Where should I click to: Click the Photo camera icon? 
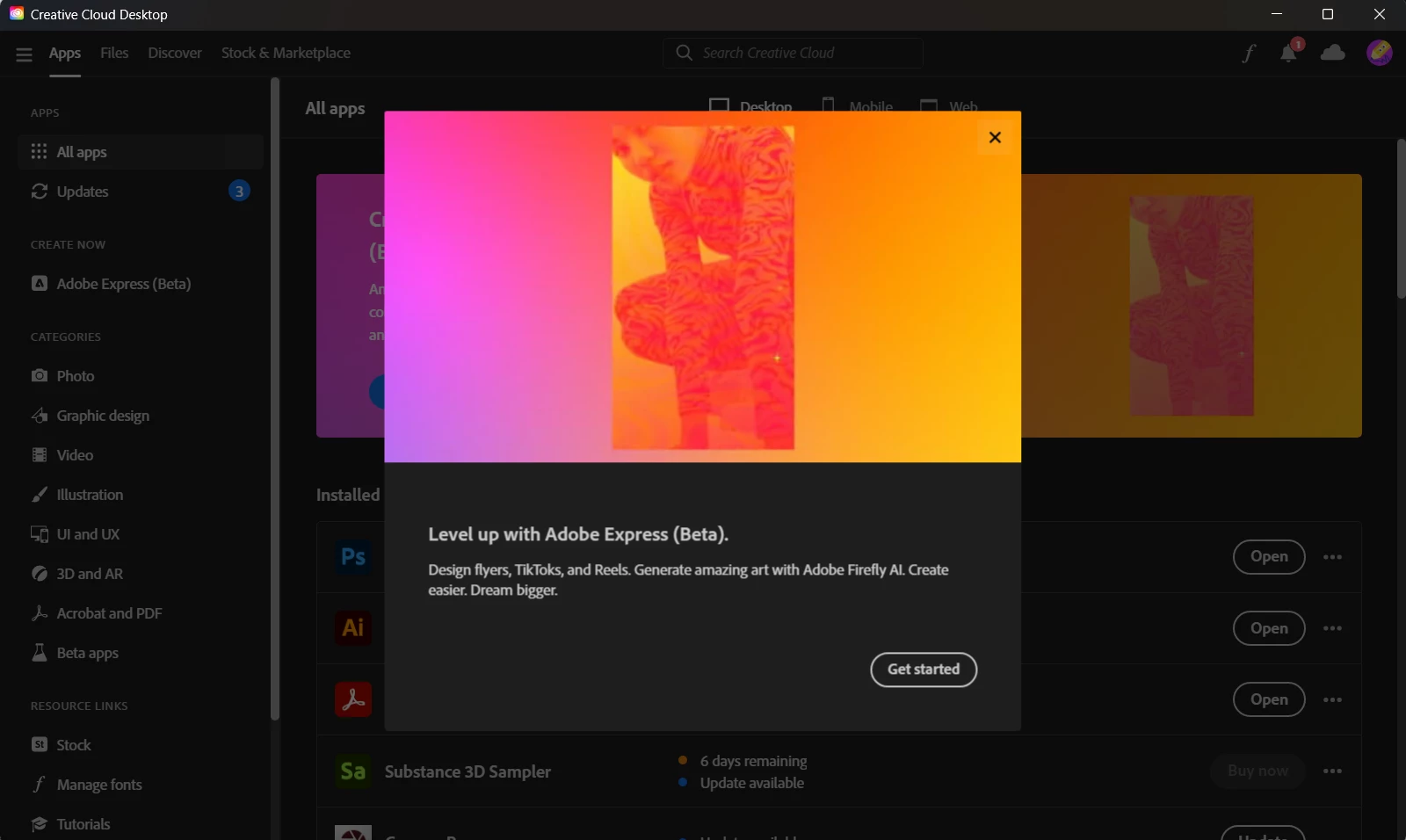(x=40, y=375)
